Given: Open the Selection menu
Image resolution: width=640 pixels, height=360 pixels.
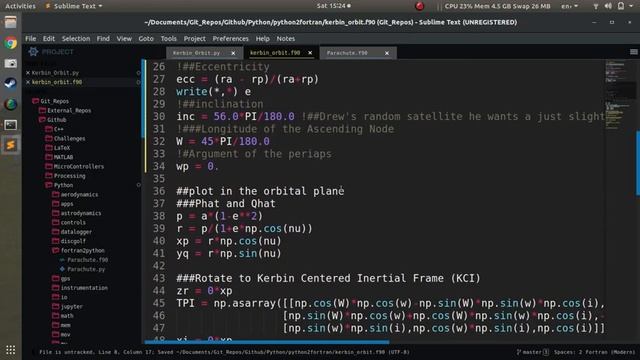Looking at the screenshot, I should click(x=76, y=38).
